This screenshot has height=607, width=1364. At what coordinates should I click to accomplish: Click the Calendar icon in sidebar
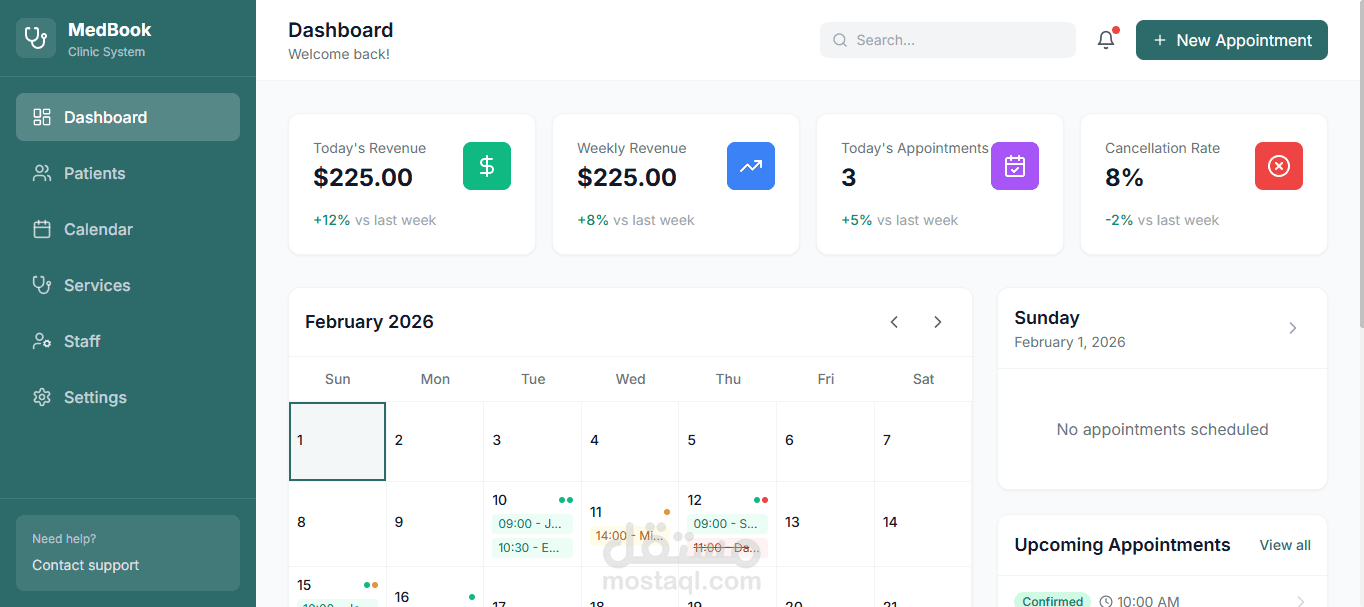(42, 229)
